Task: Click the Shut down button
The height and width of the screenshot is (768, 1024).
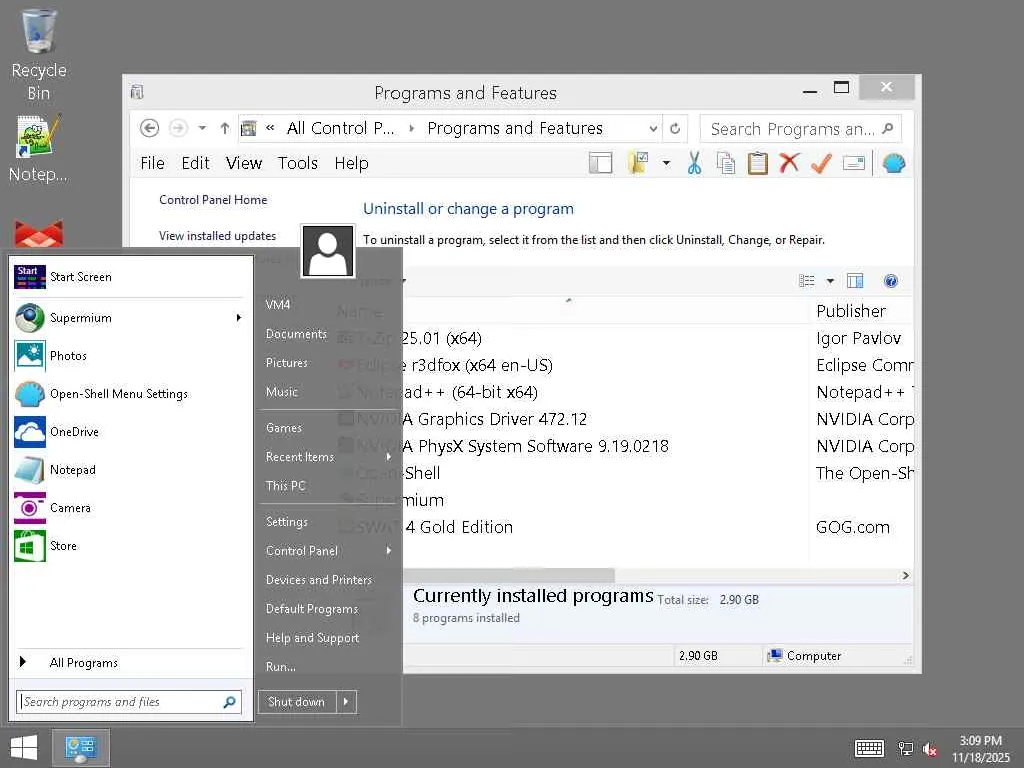Action: pos(296,702)
